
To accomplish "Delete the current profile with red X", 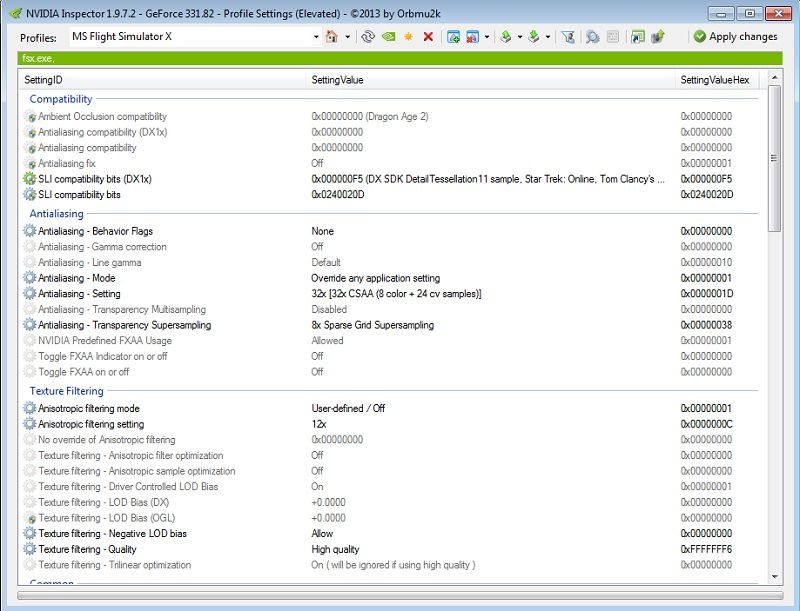I will tap(428, 37).
